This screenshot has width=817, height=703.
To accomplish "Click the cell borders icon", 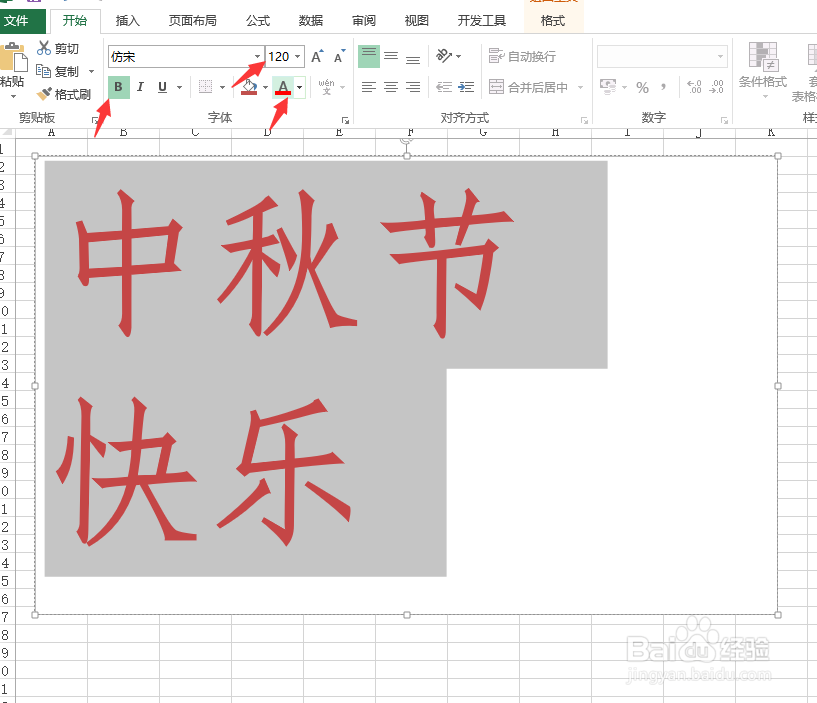I will [x=205, y=87].
